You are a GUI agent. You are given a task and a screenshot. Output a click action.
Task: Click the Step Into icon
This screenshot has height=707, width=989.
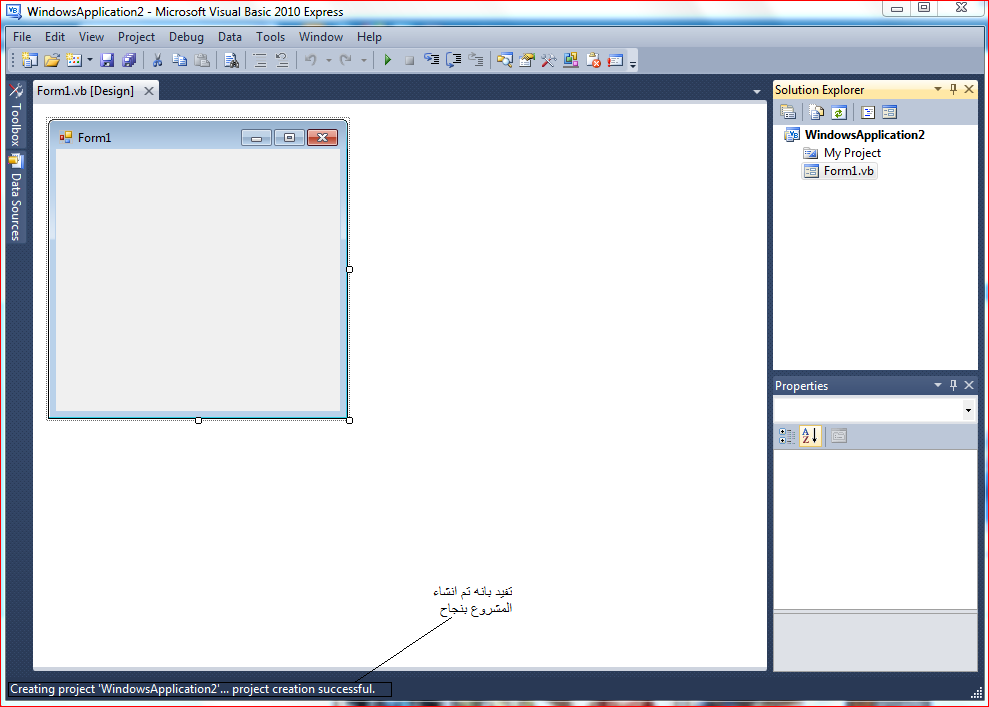[431, 60]
